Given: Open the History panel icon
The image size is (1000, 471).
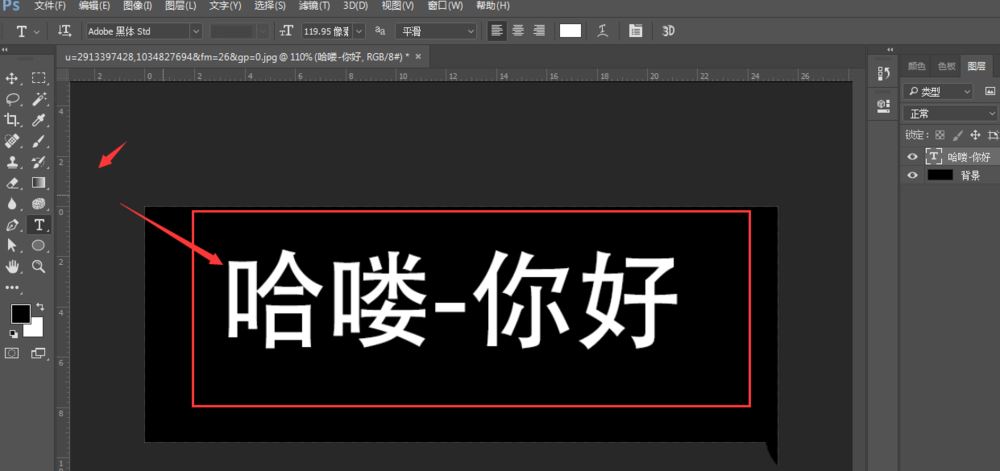Looking at the screenshot, I should 884,74.
